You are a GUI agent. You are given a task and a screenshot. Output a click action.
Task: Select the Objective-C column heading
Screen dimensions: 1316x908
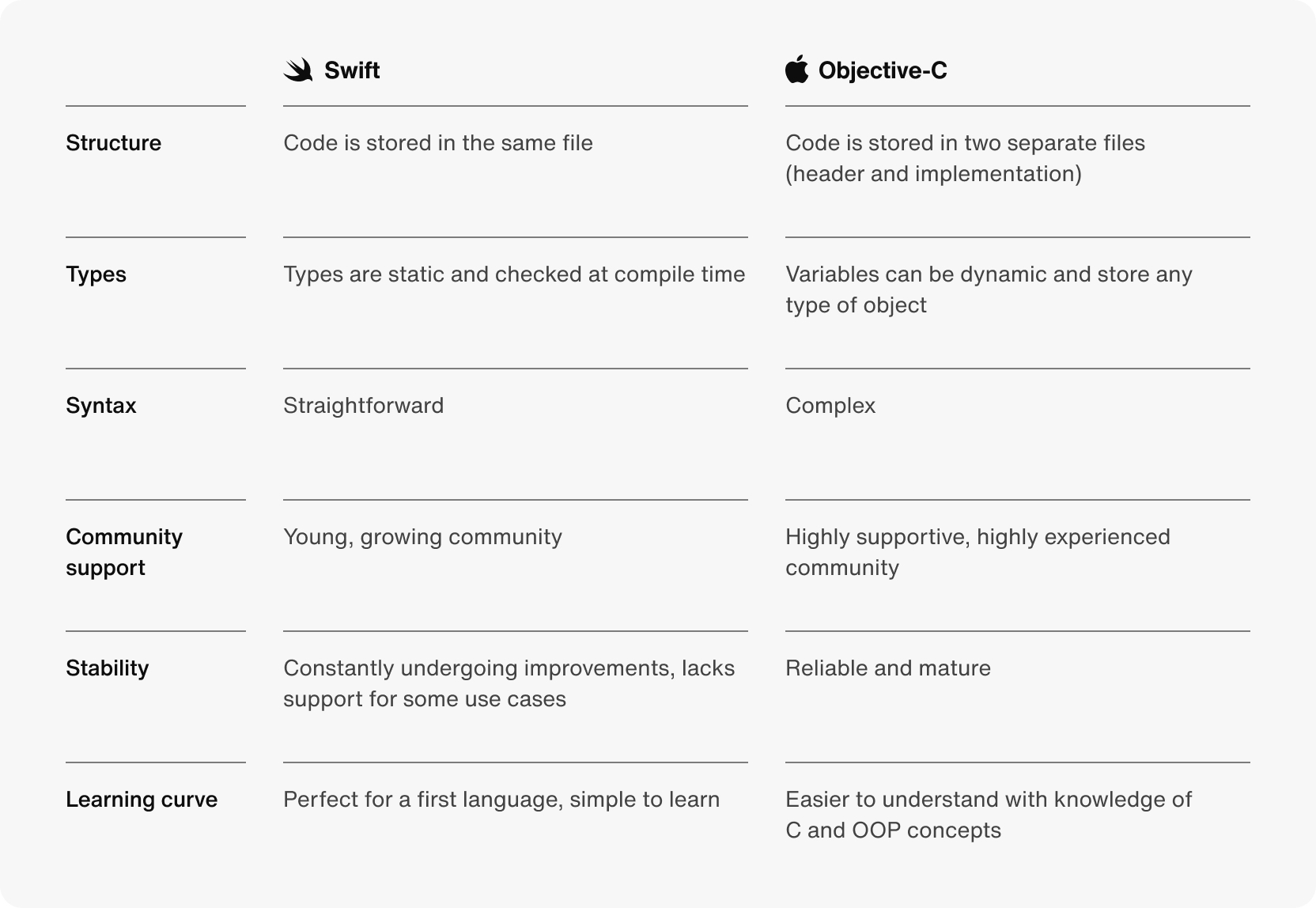coord(883,70)
